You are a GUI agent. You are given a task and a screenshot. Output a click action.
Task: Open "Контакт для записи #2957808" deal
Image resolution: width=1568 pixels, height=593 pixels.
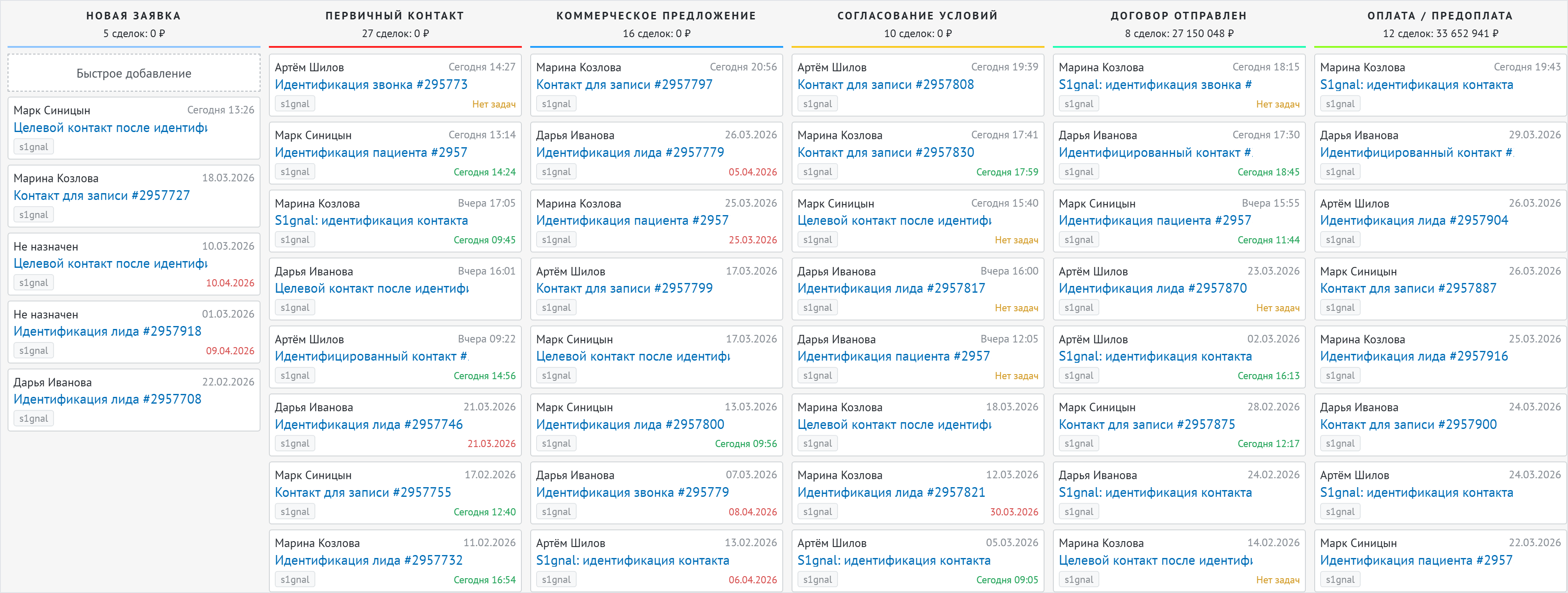[886, 84]
